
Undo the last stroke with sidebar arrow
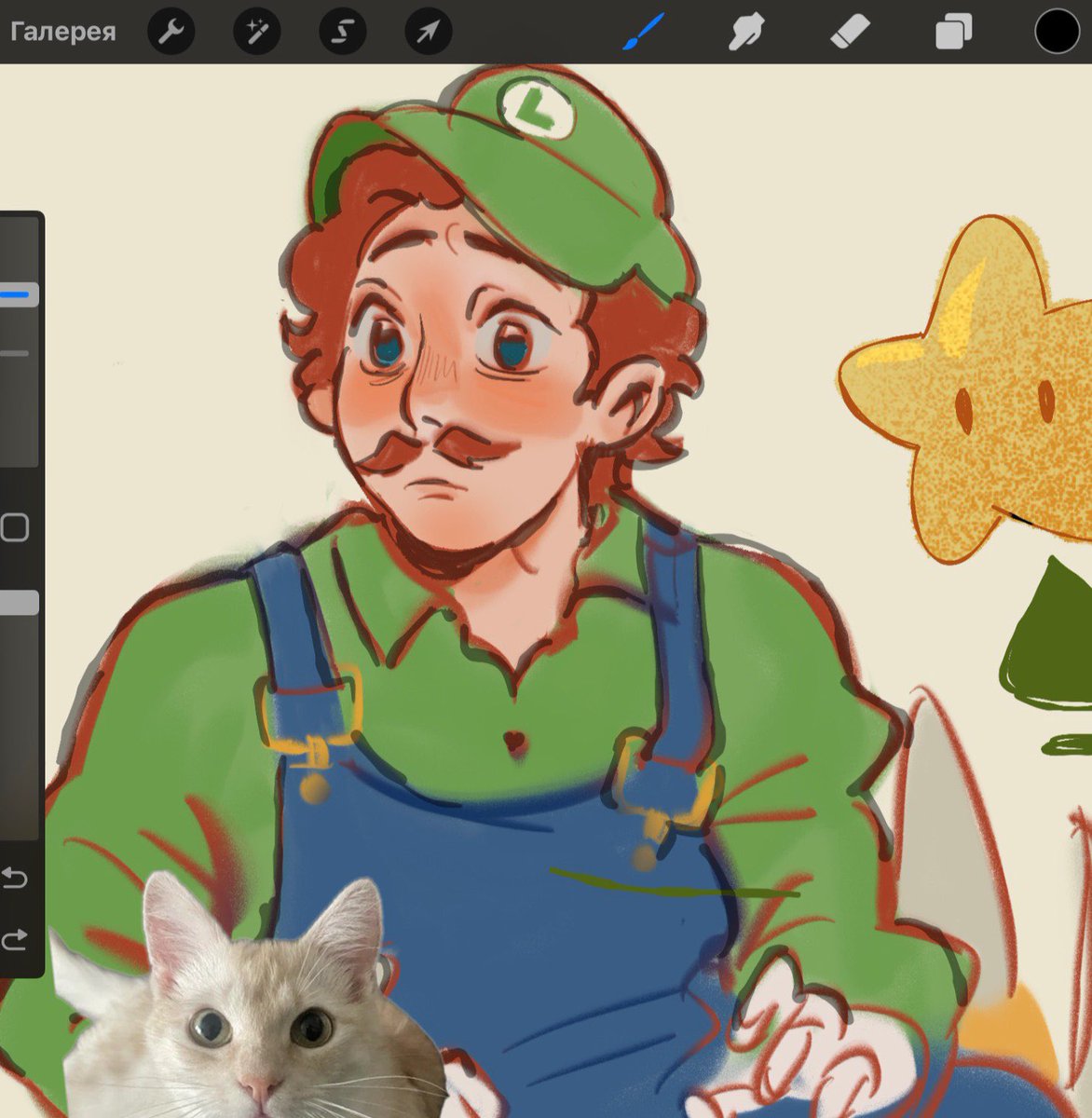14,878
